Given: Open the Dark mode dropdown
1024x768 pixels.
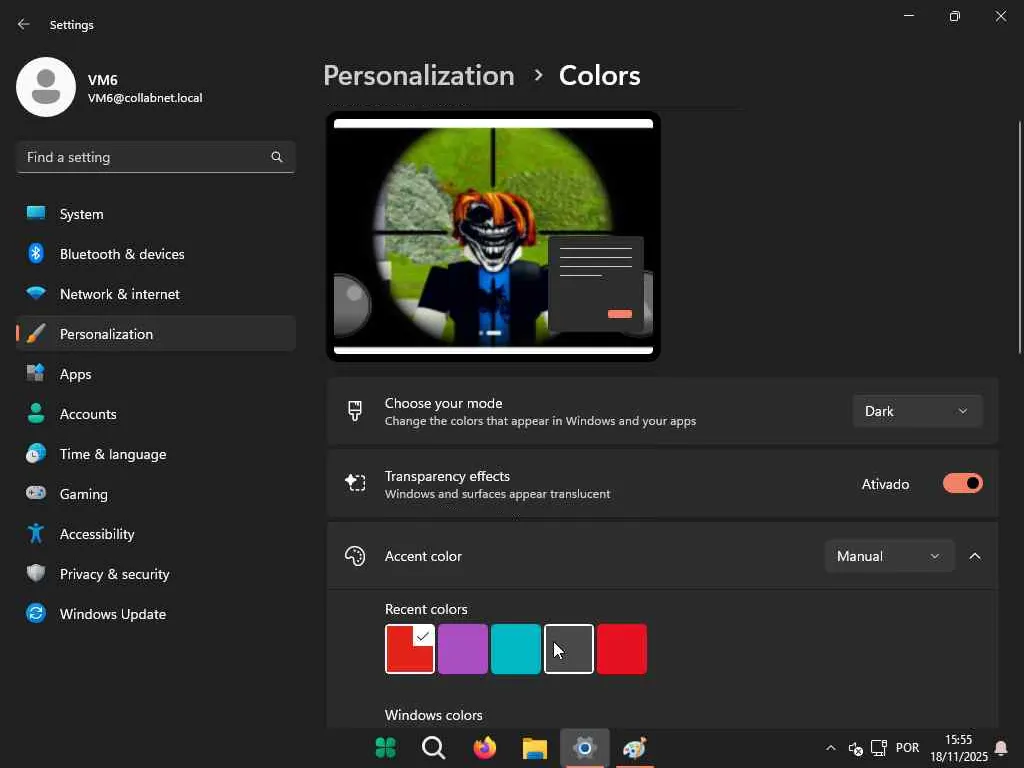Looking at the screenshot, I should pyautogui.click(x=918, y=411).
